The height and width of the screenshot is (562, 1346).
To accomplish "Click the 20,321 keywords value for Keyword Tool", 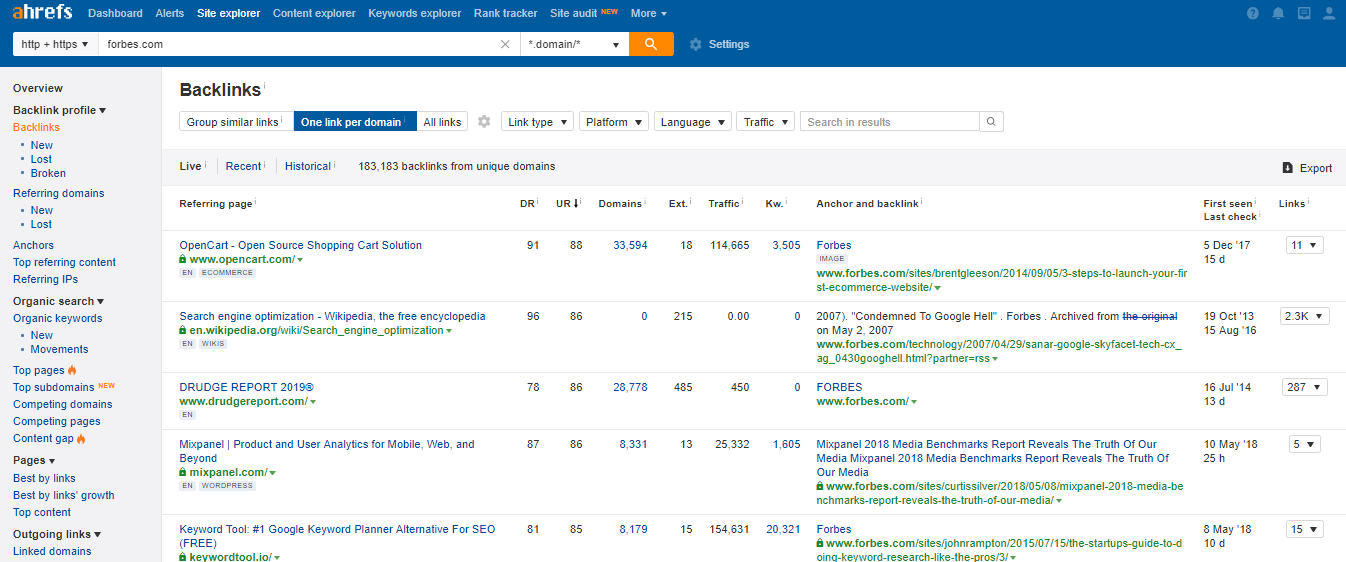I will tap(782, 529).
